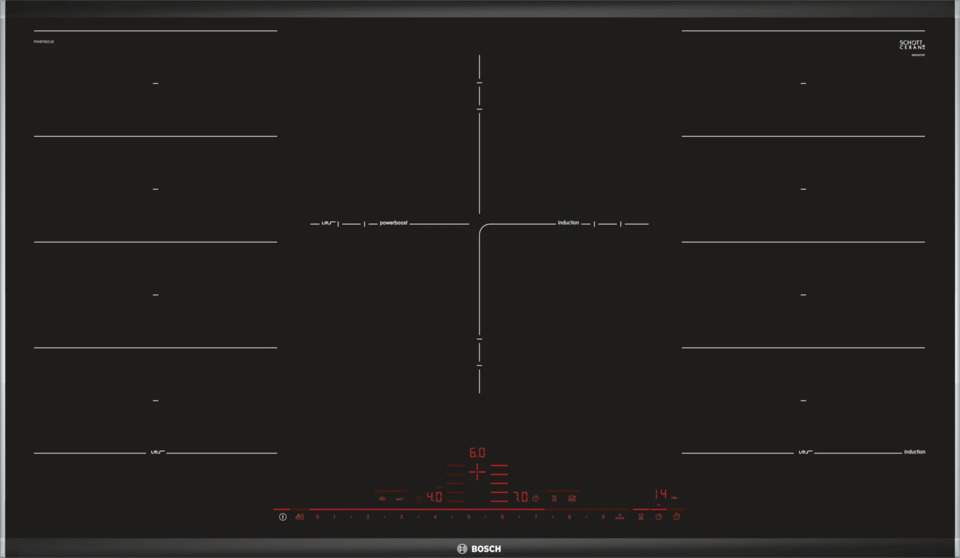The image size is (960, 558).
Task: Select the cooking zone showing 7.0
Action: point(520,497)
